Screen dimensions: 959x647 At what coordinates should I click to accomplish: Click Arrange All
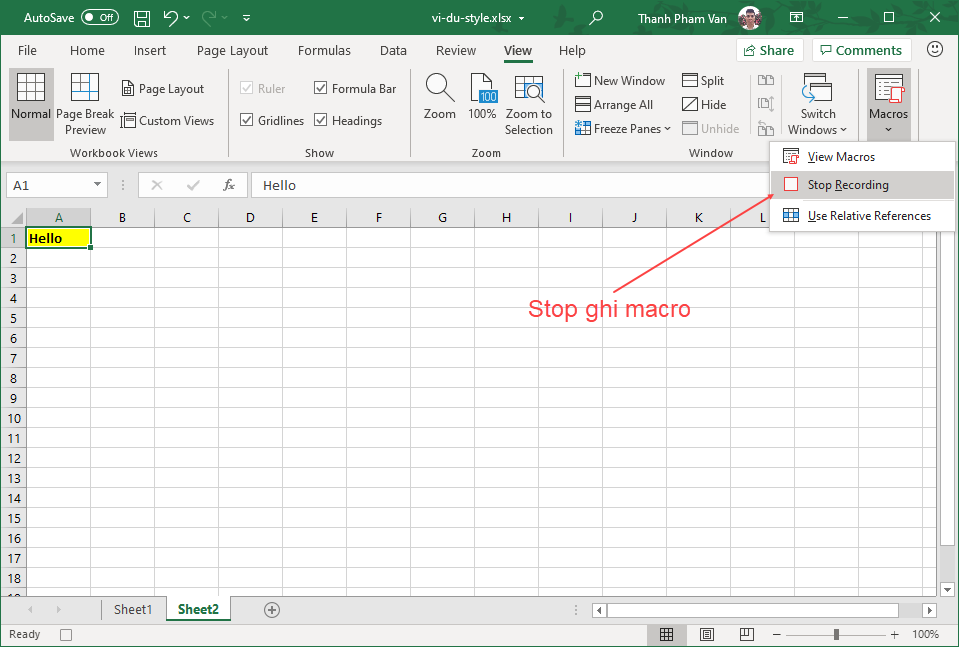tap(614, 105)
